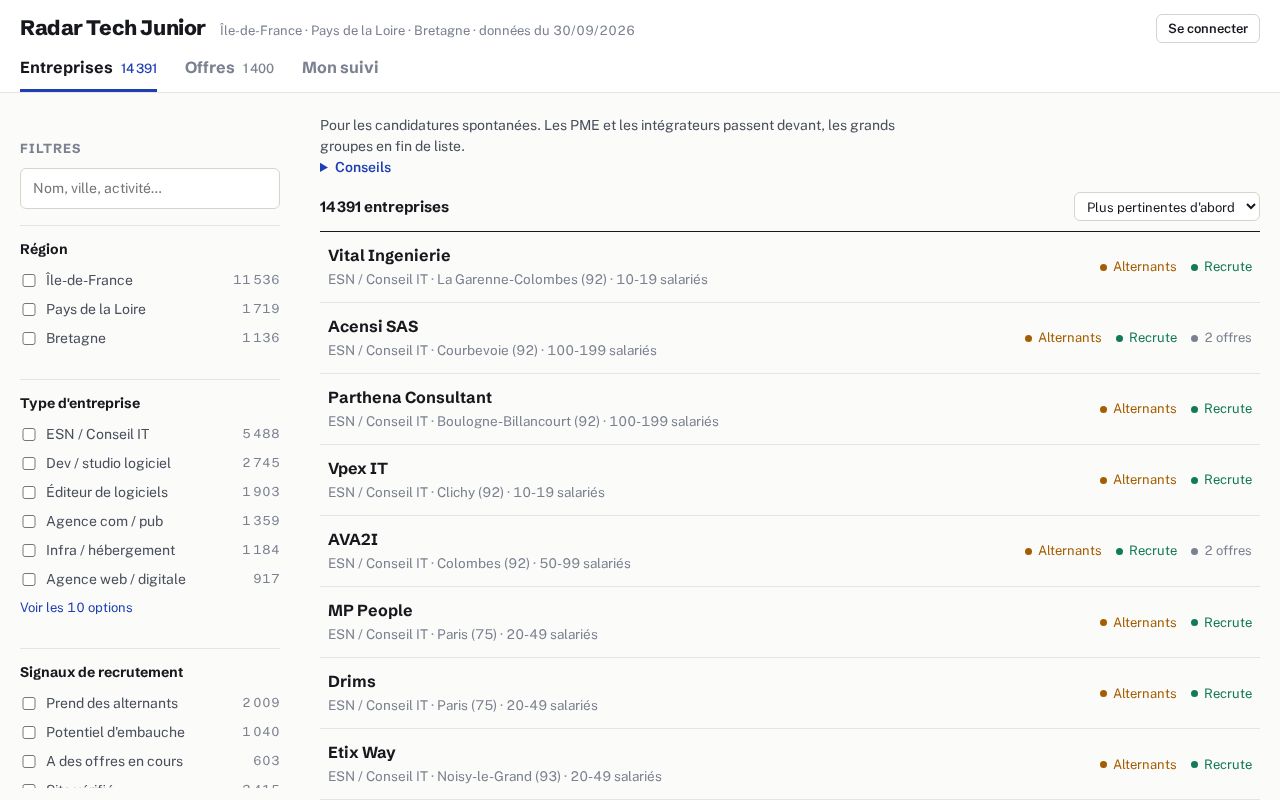Click Recrute badge on Vpex IT row
The height and width of the screenshot is (800, 1280).
pyautogui.click(x=1221, y=480)
